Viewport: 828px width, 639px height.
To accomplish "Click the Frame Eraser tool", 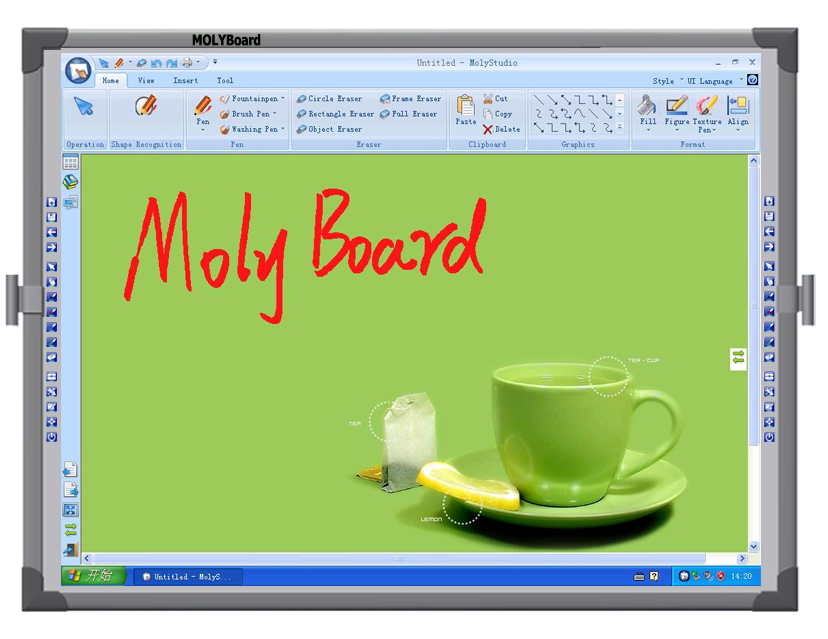I will point(410,99).
